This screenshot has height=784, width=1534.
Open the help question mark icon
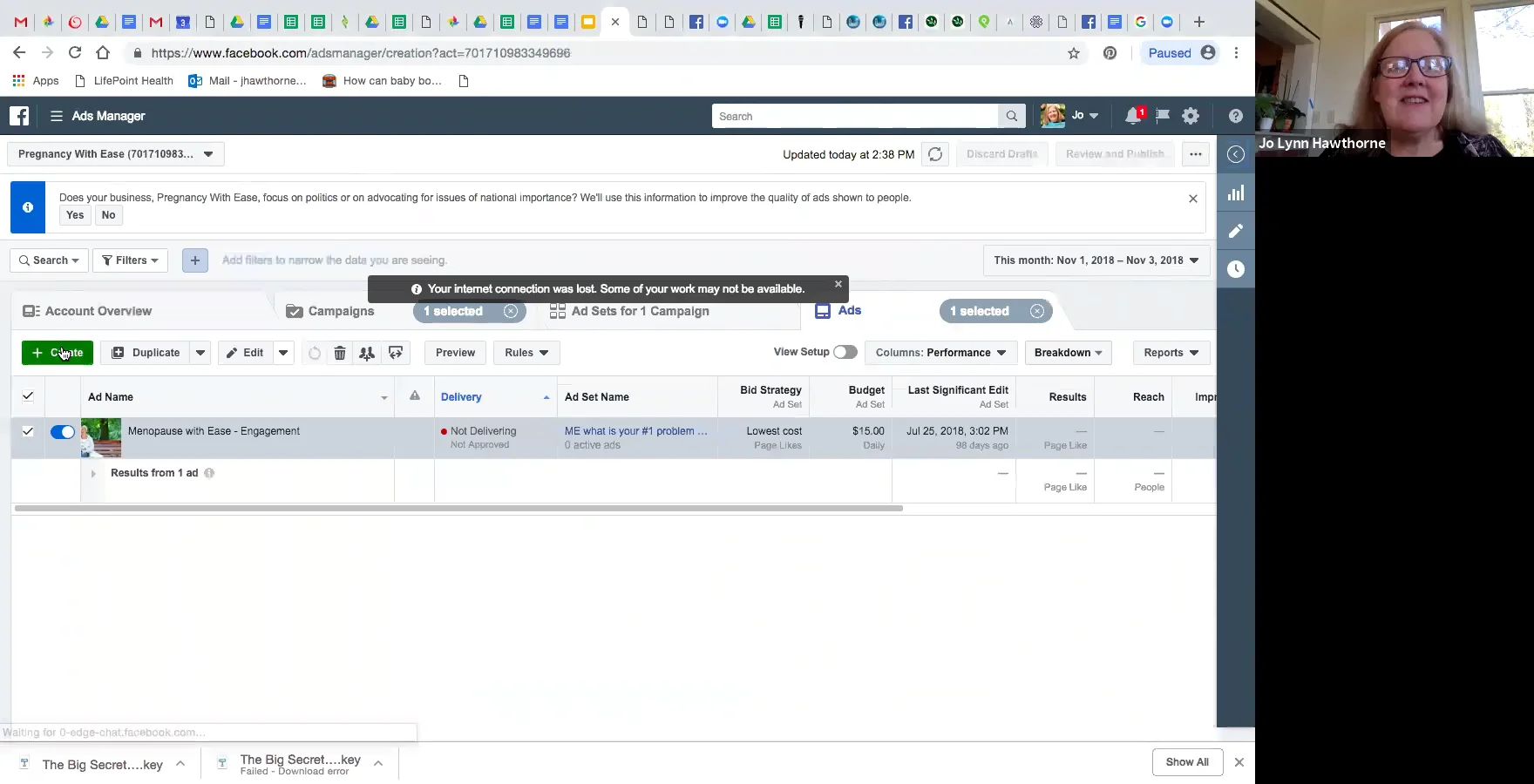click(1235, 115)
